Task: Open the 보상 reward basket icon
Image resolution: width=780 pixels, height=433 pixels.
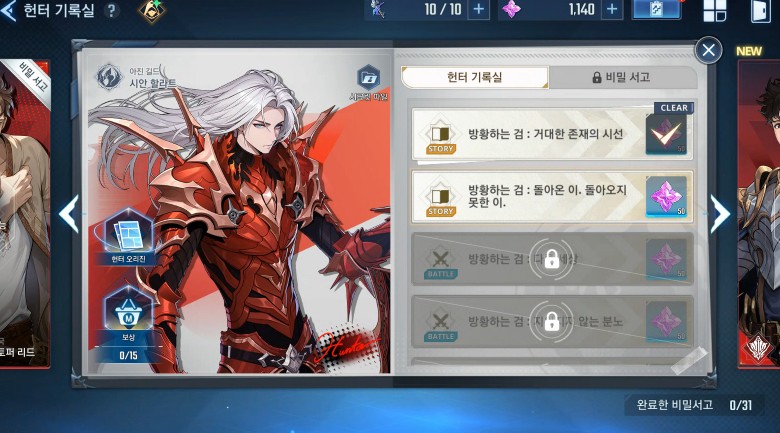Action: [x=129, y=316]
